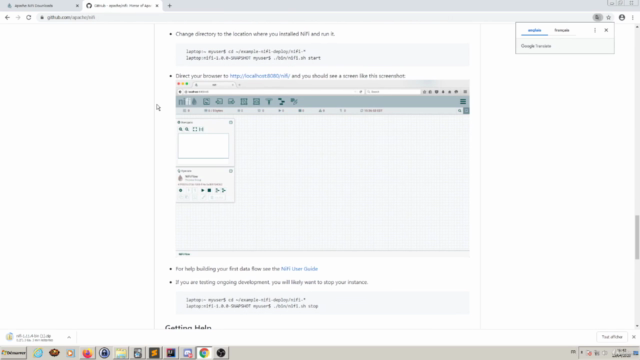The height and width of the screenshot is (360, 640).
Task: Open the NiFi User Guide link
Action: [x=299, y=269]
